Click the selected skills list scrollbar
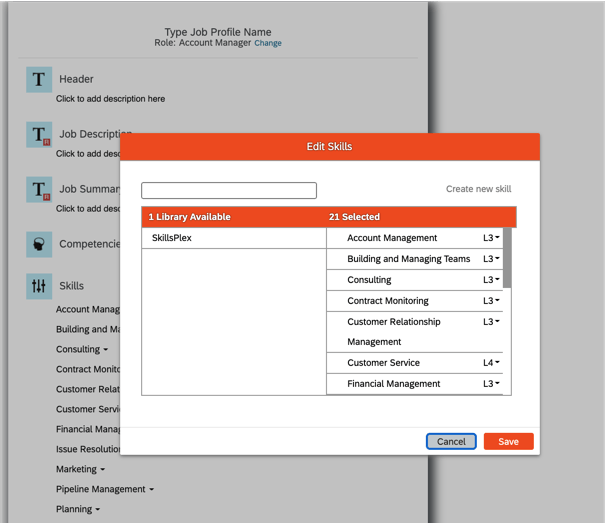This screenshot has width=606, height=523. 507,258
